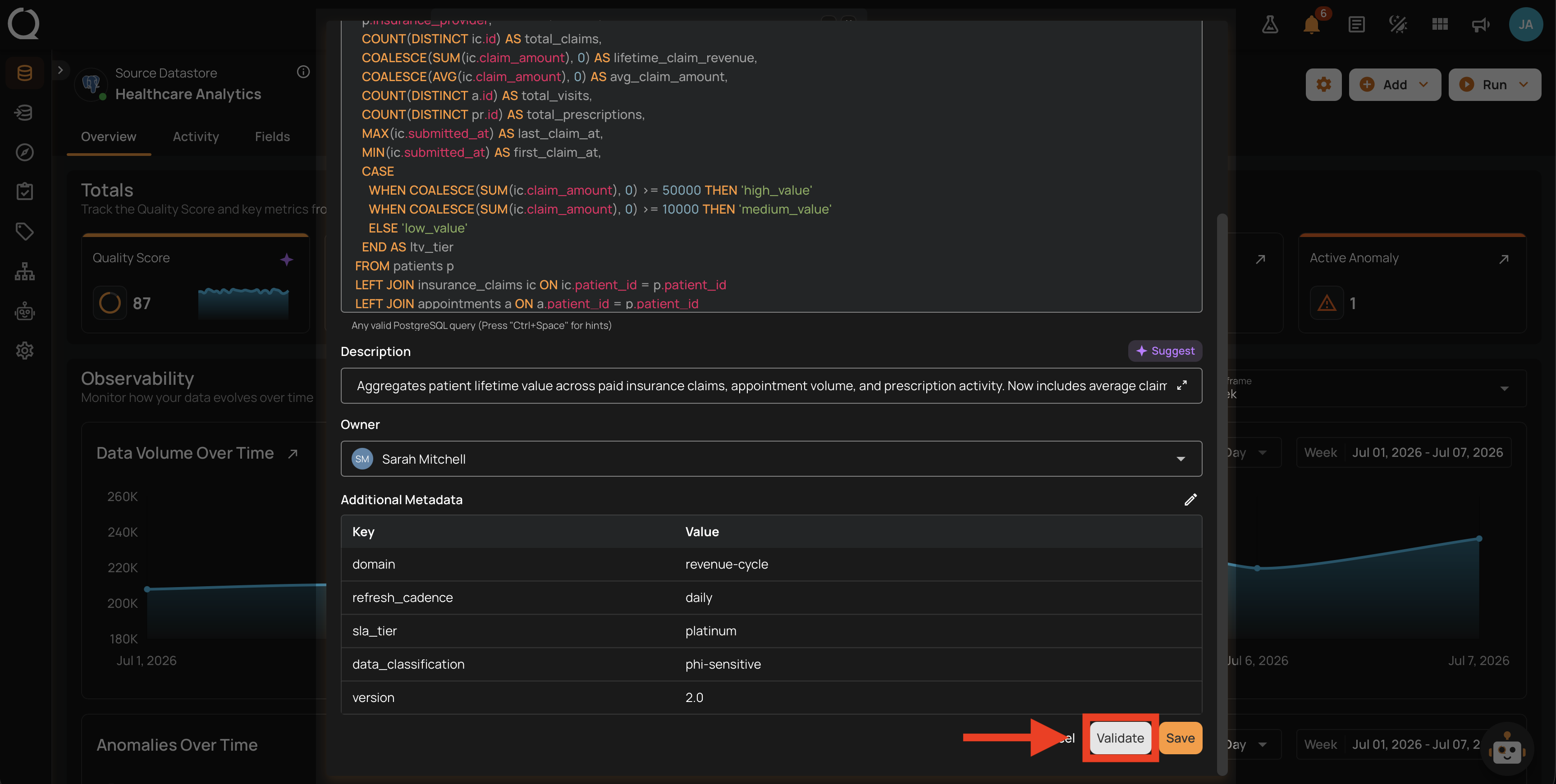The image size is (1556, 784).
Task: Expand Data Volume Over Time chart
Action: tap(293, 454)
